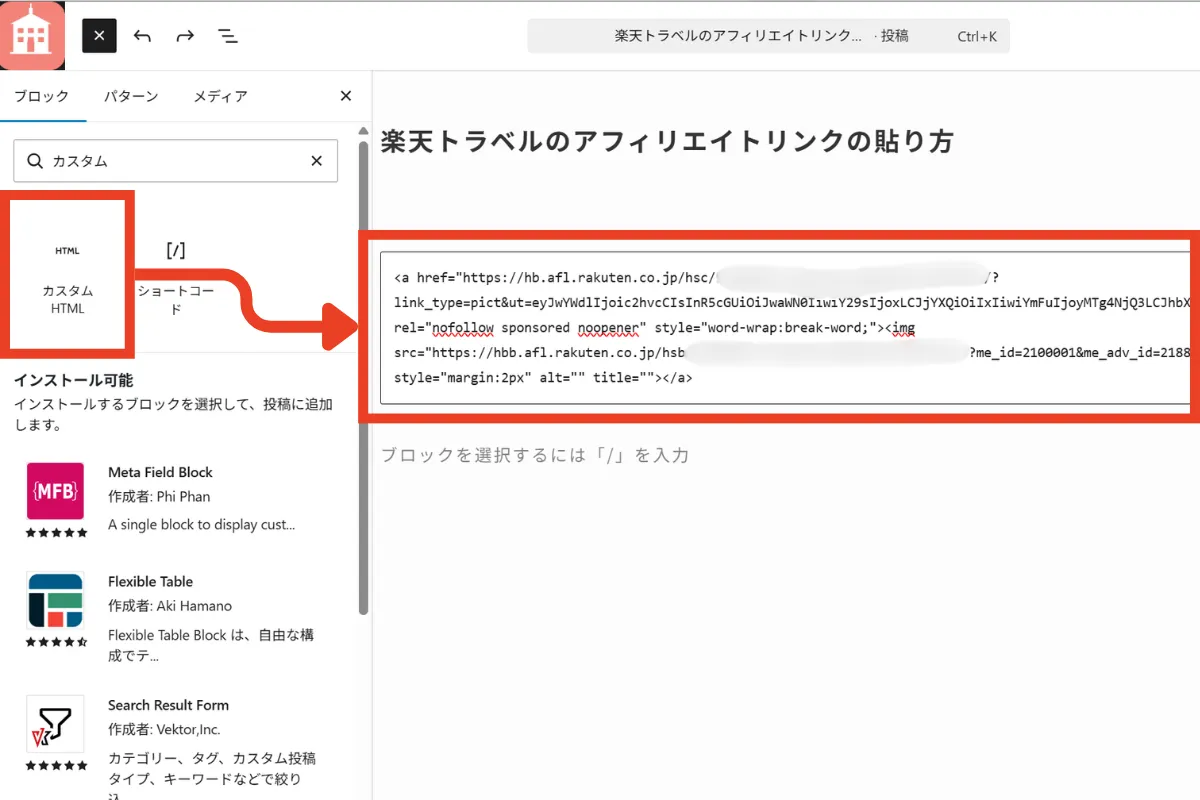The image size is (1200, 800).
Task: Select the Flexible Table plugin icon
Action: click(55, 600)
